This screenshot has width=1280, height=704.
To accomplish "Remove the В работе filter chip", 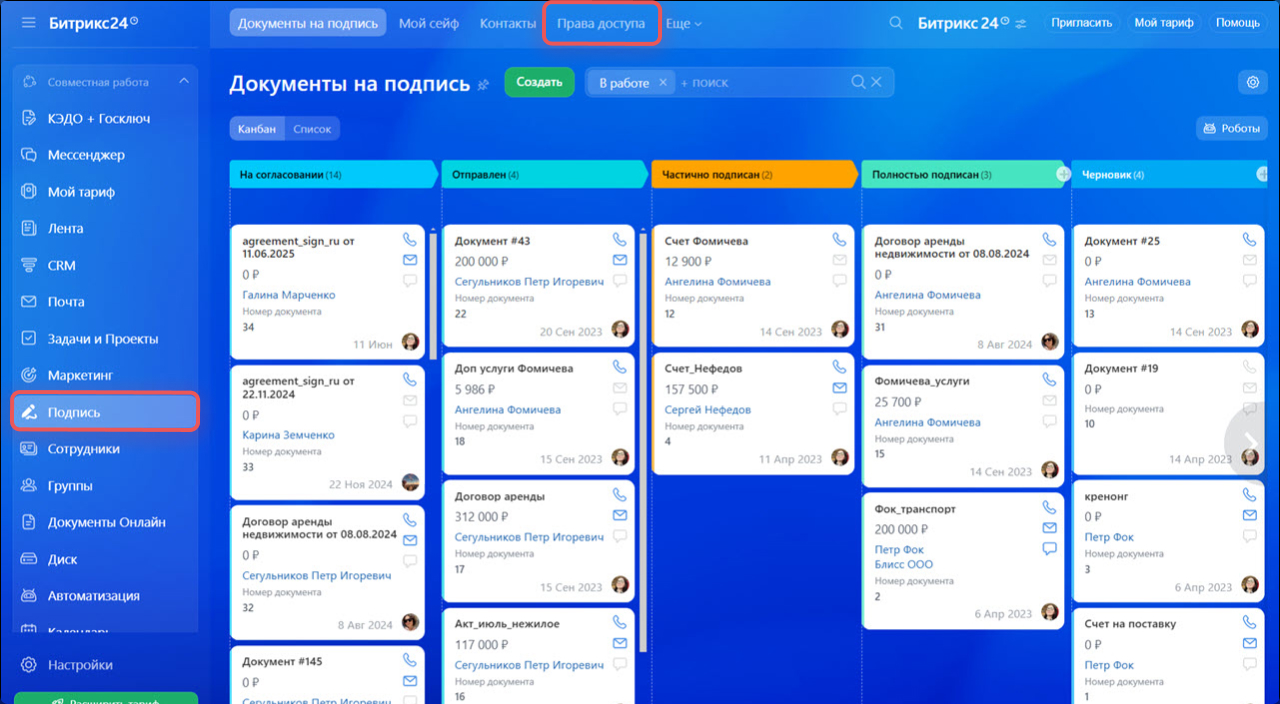I will pyautogui.click(x=662, y=83).
